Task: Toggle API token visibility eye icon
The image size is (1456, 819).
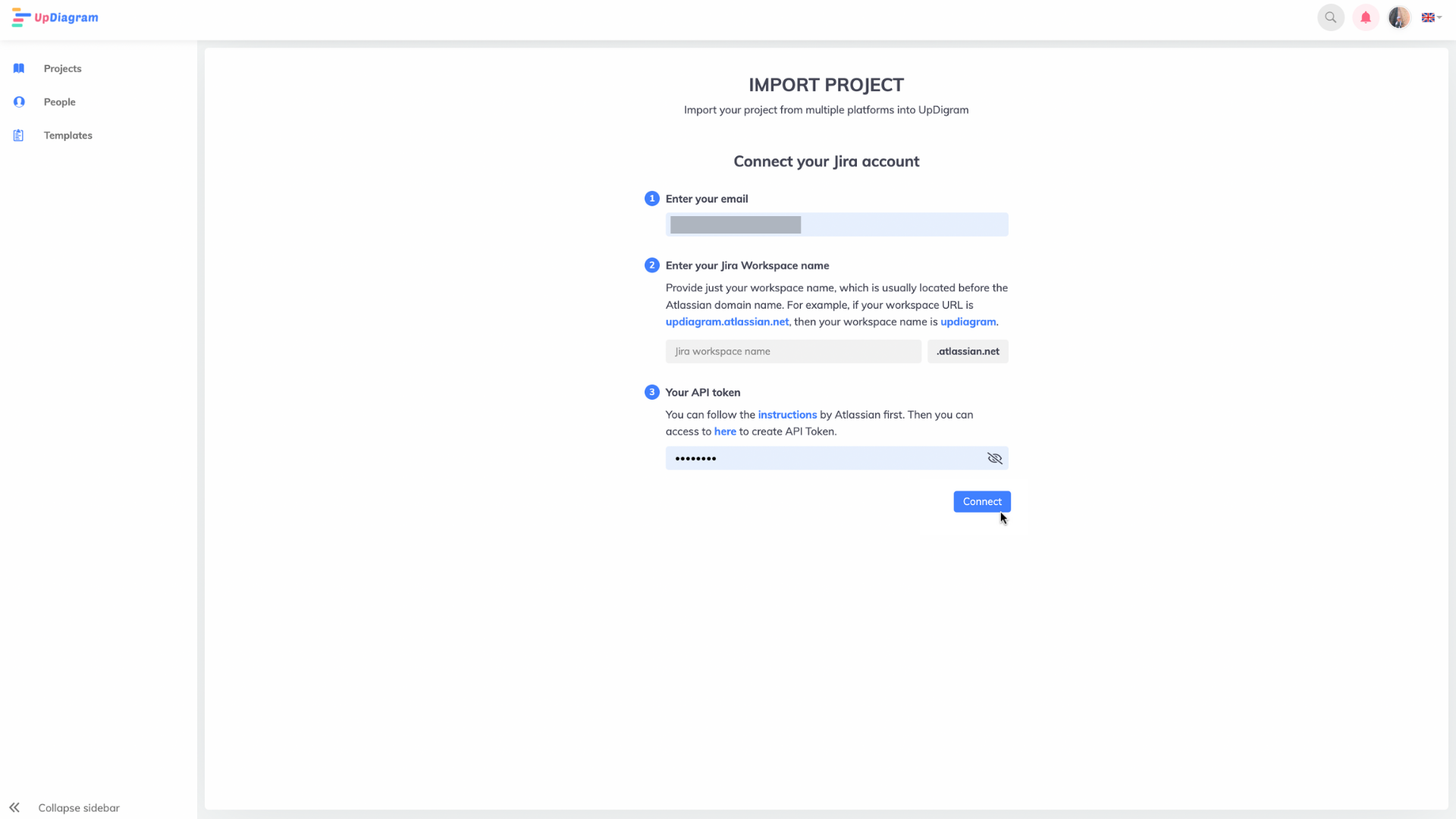Action: tap(995, 458)
